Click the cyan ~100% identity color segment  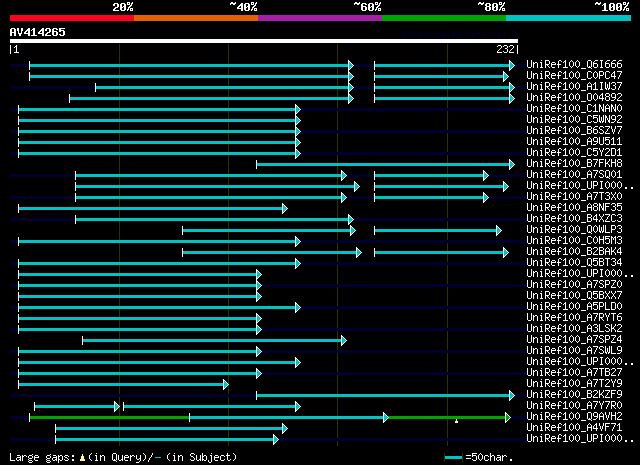click(568, 18)
